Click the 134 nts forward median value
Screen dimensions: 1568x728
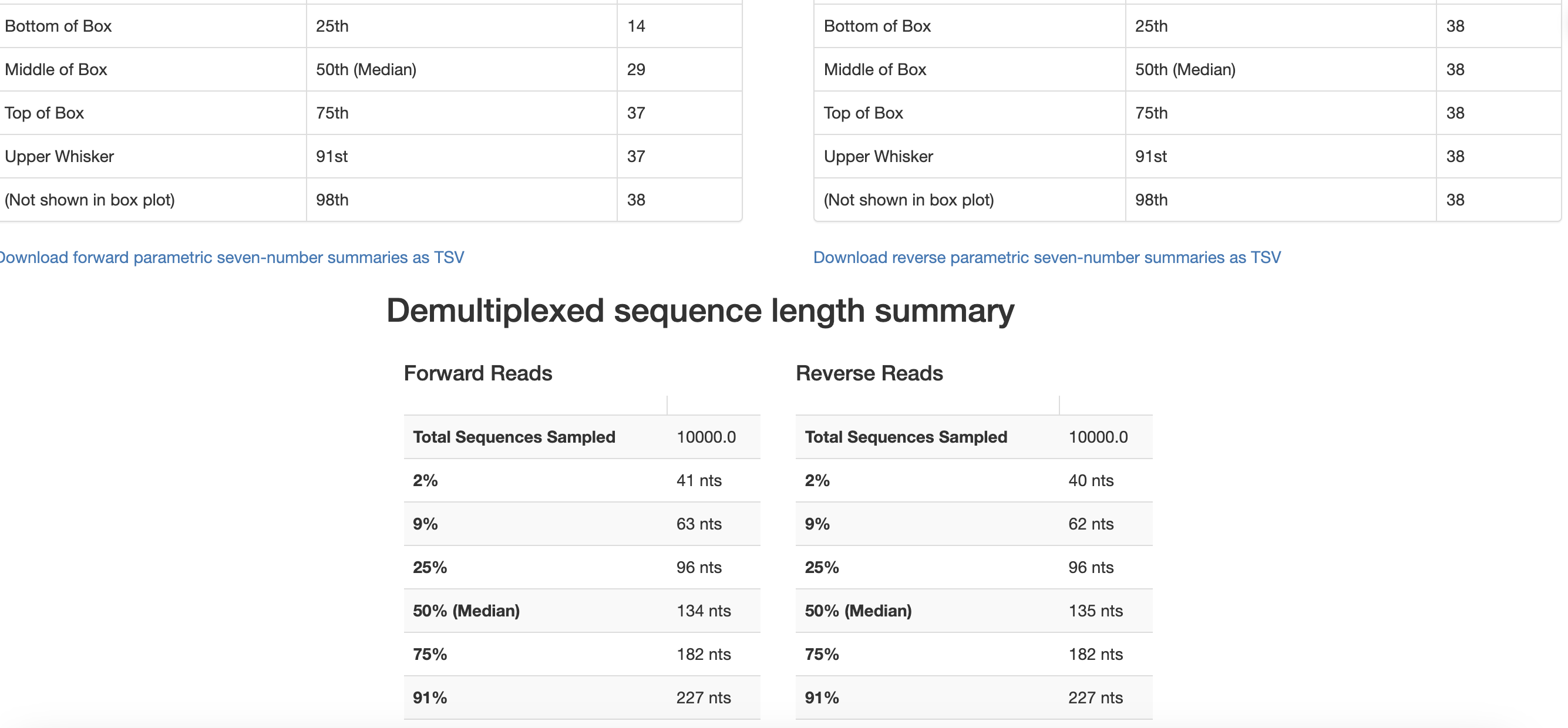tap(703, 611)
